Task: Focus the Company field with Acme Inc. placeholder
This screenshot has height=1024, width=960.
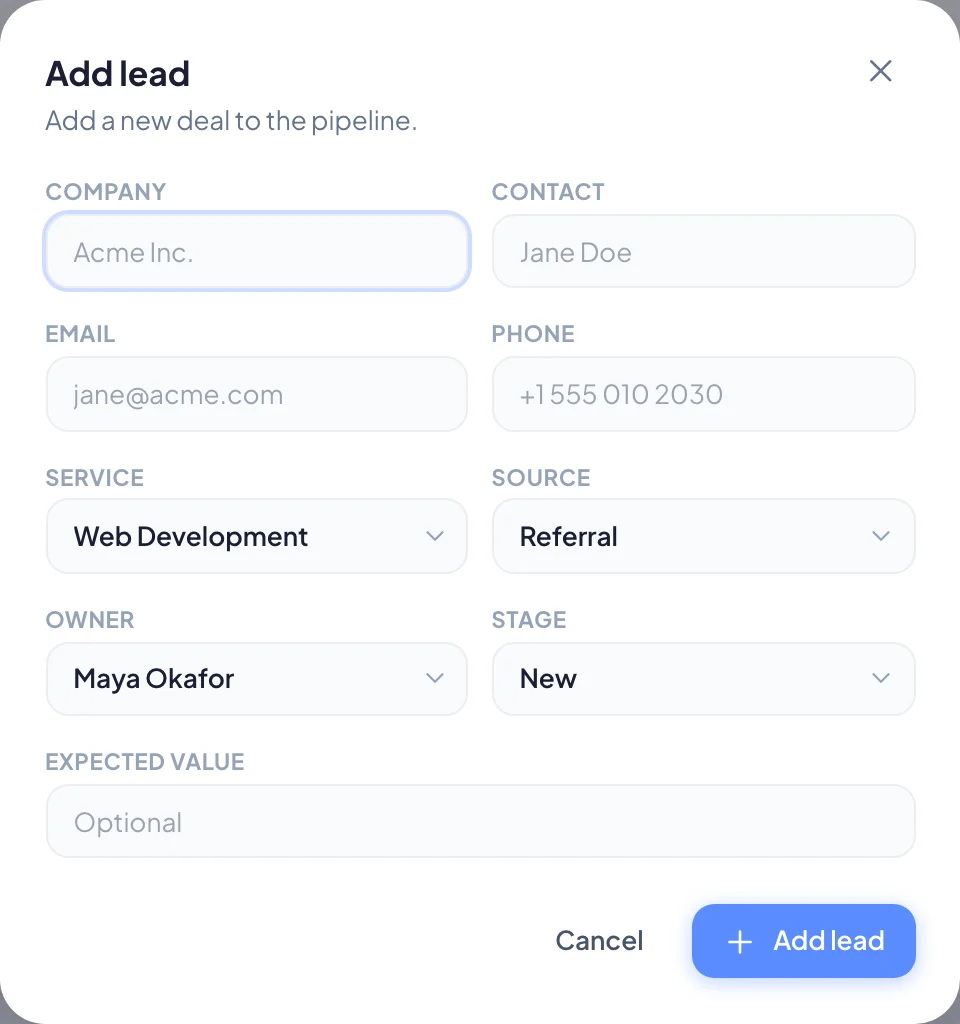Action: pyautogui.click(x=257, y=251)
